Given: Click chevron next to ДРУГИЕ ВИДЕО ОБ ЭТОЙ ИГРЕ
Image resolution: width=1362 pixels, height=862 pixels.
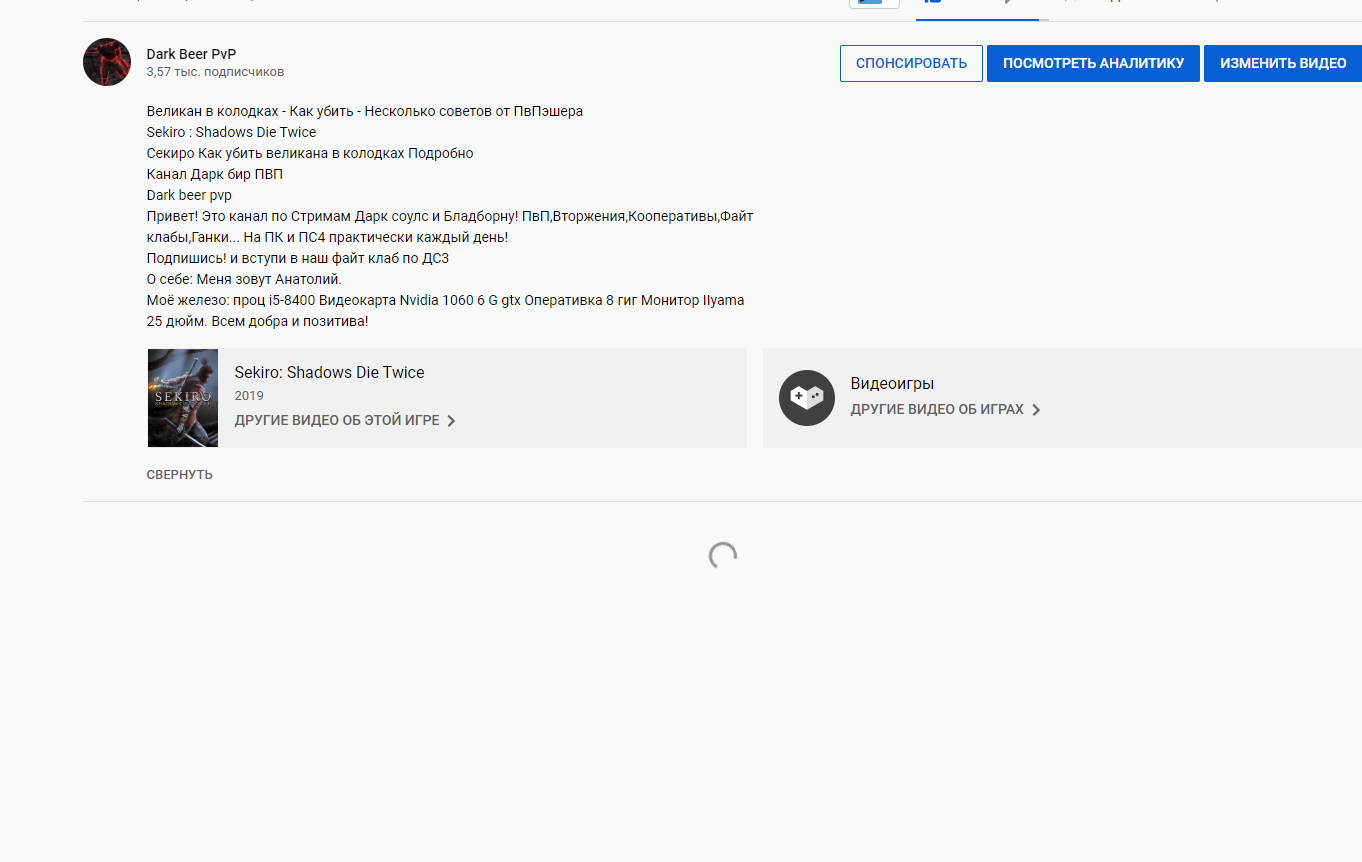Looking at the screenshot, I should tap(451, 421).
